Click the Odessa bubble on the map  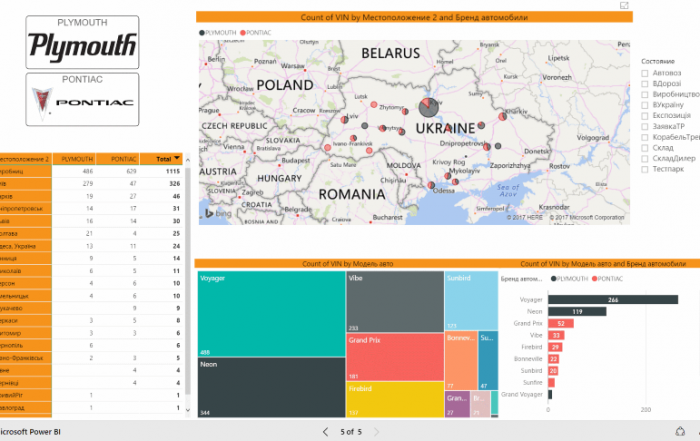point(431,185)
